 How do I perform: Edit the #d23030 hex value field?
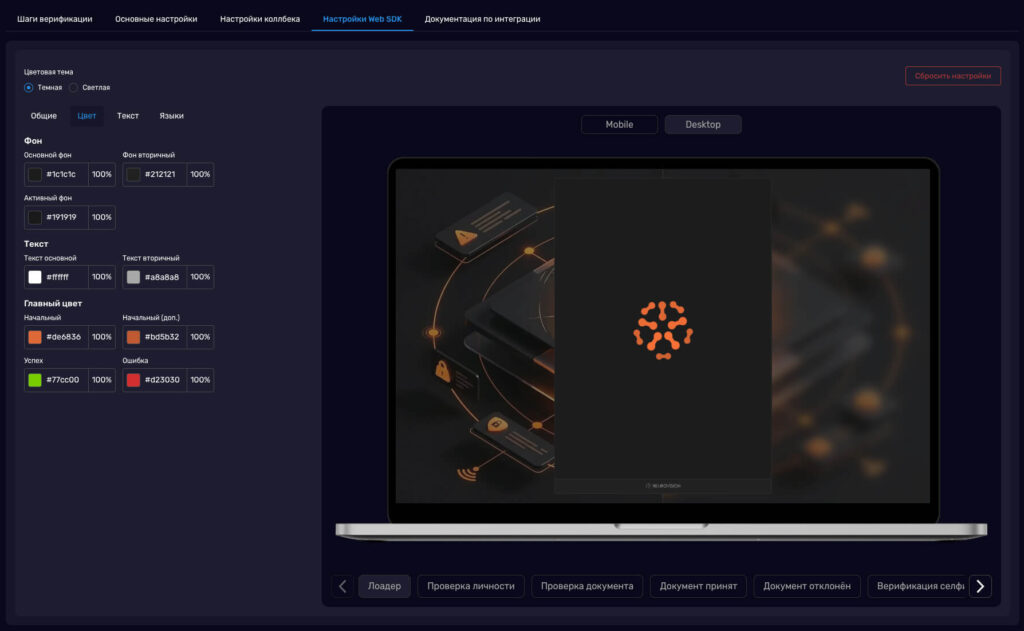point(164,380)
